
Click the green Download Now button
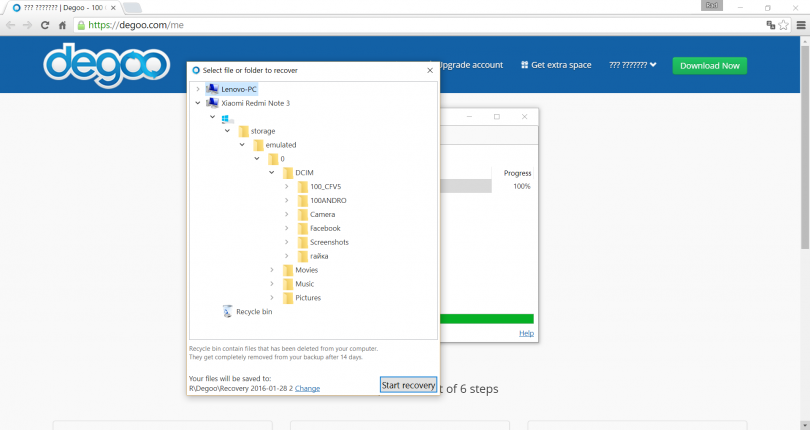(709, 66)
